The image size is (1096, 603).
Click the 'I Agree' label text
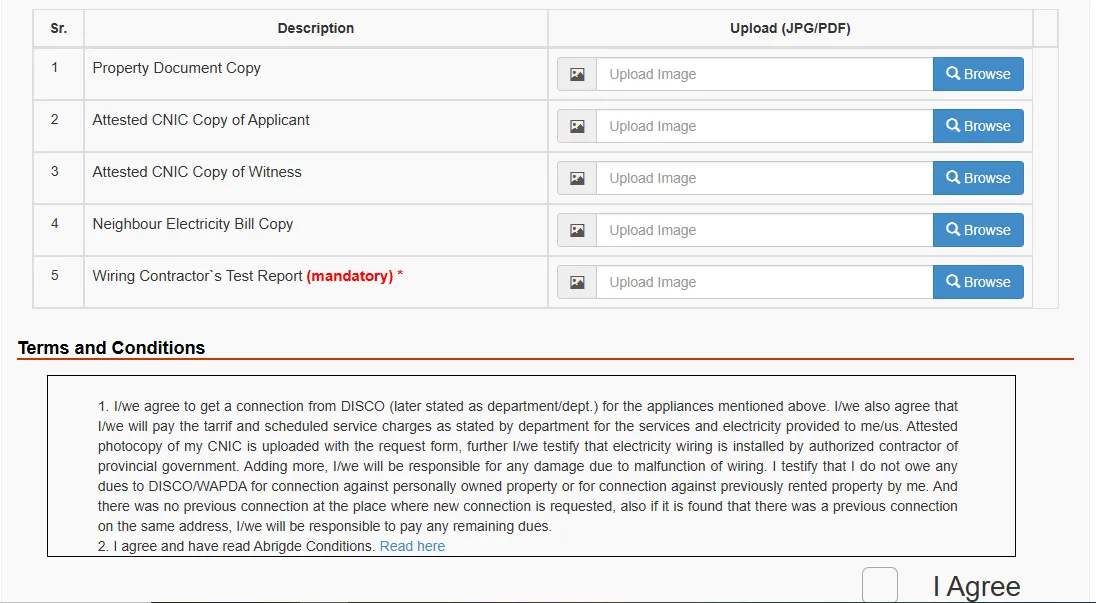coord(976,587)
